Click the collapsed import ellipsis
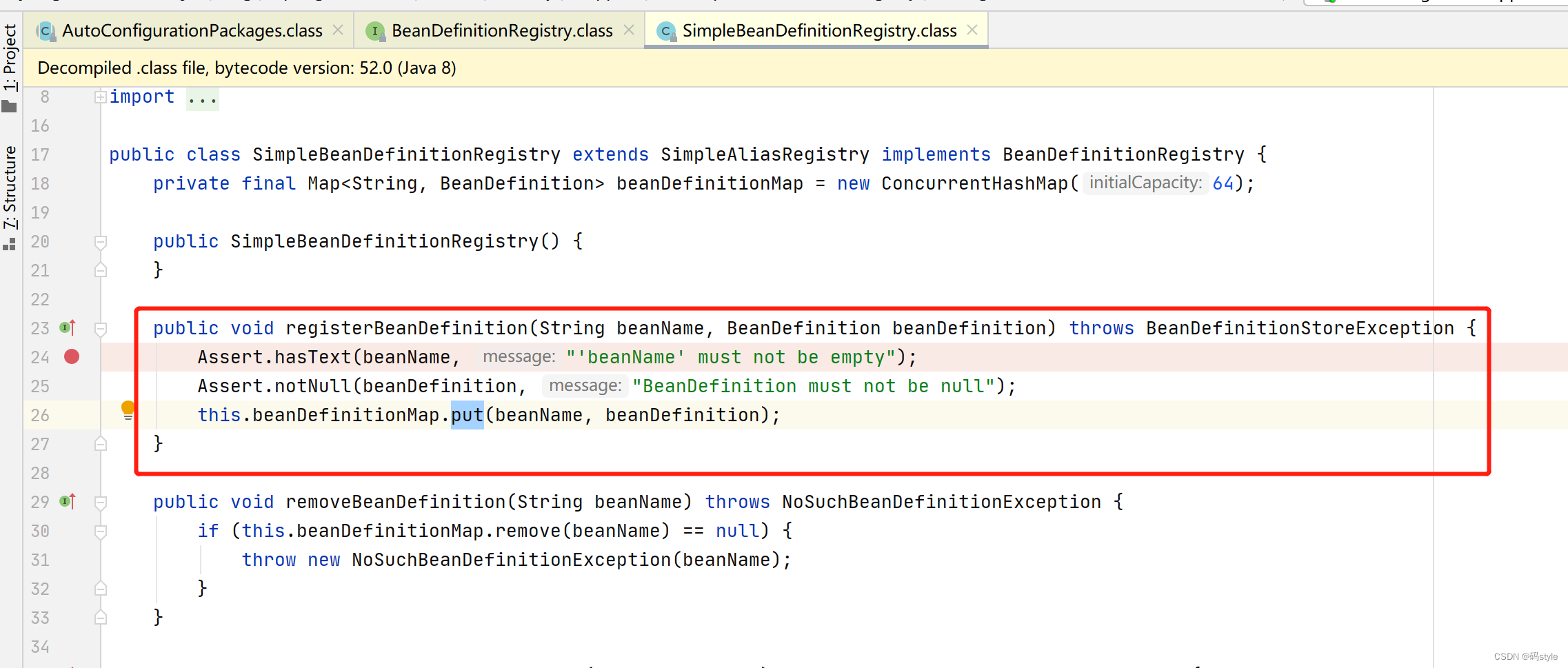This screenshot has width=1568, height=668. coord(202,98)
